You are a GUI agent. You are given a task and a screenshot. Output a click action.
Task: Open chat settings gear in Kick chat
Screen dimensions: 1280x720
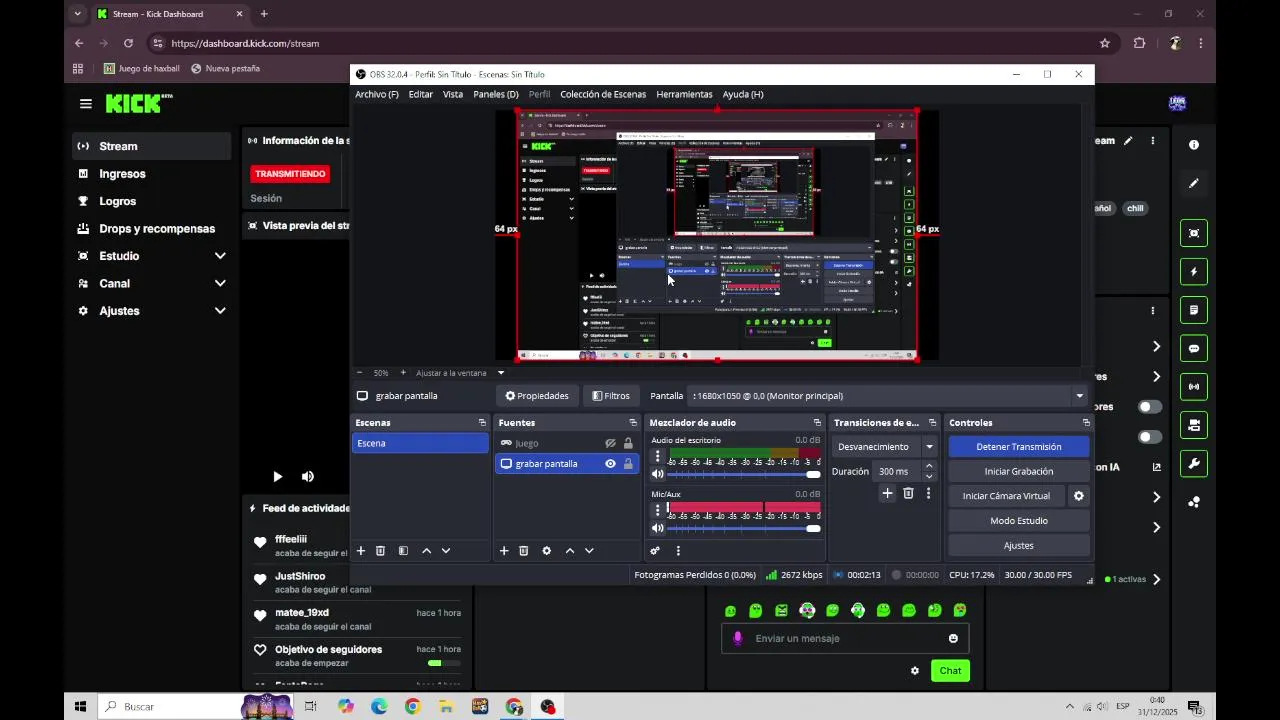[914, 671]
